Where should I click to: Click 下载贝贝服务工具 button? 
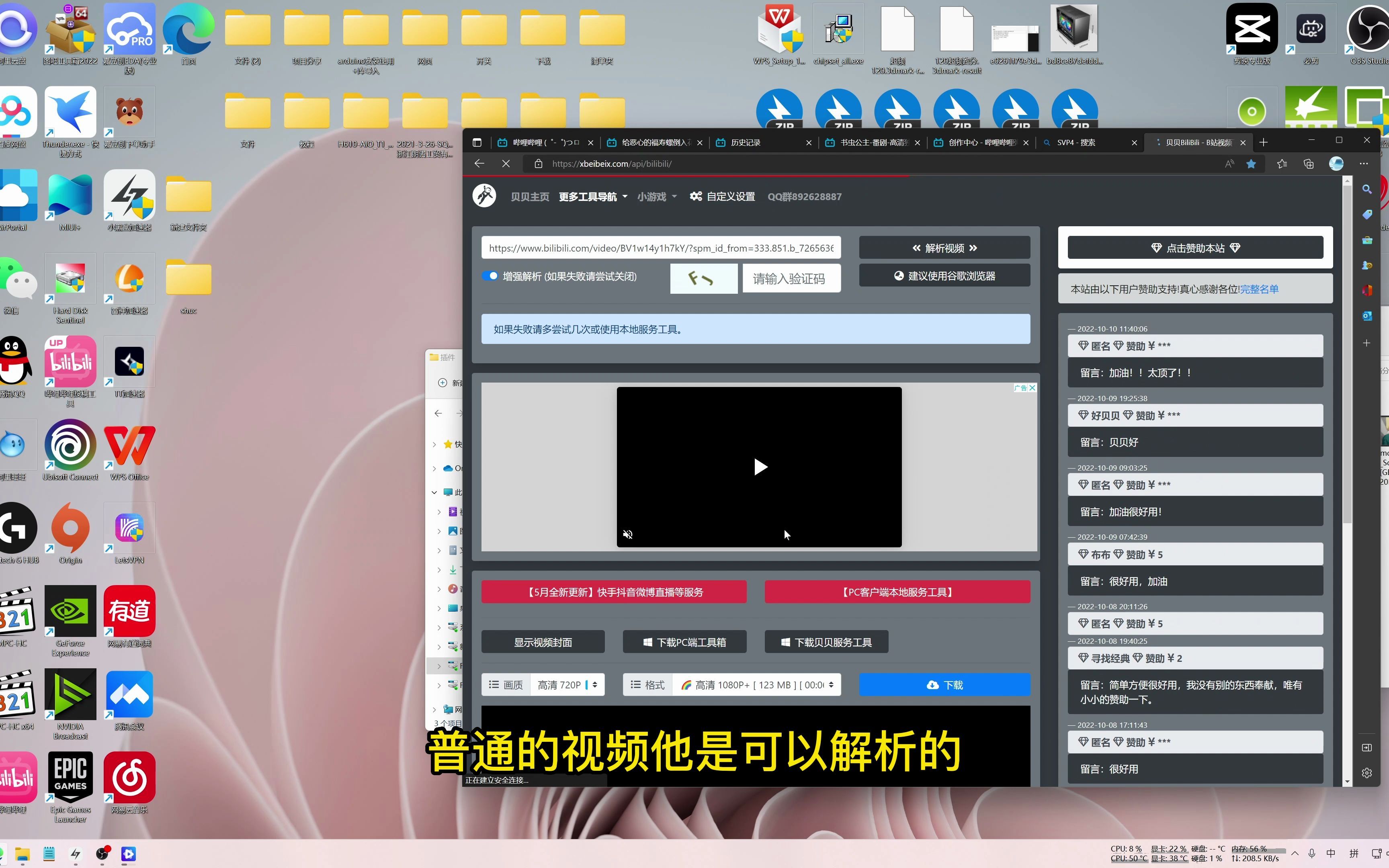(x=826, y=642)
